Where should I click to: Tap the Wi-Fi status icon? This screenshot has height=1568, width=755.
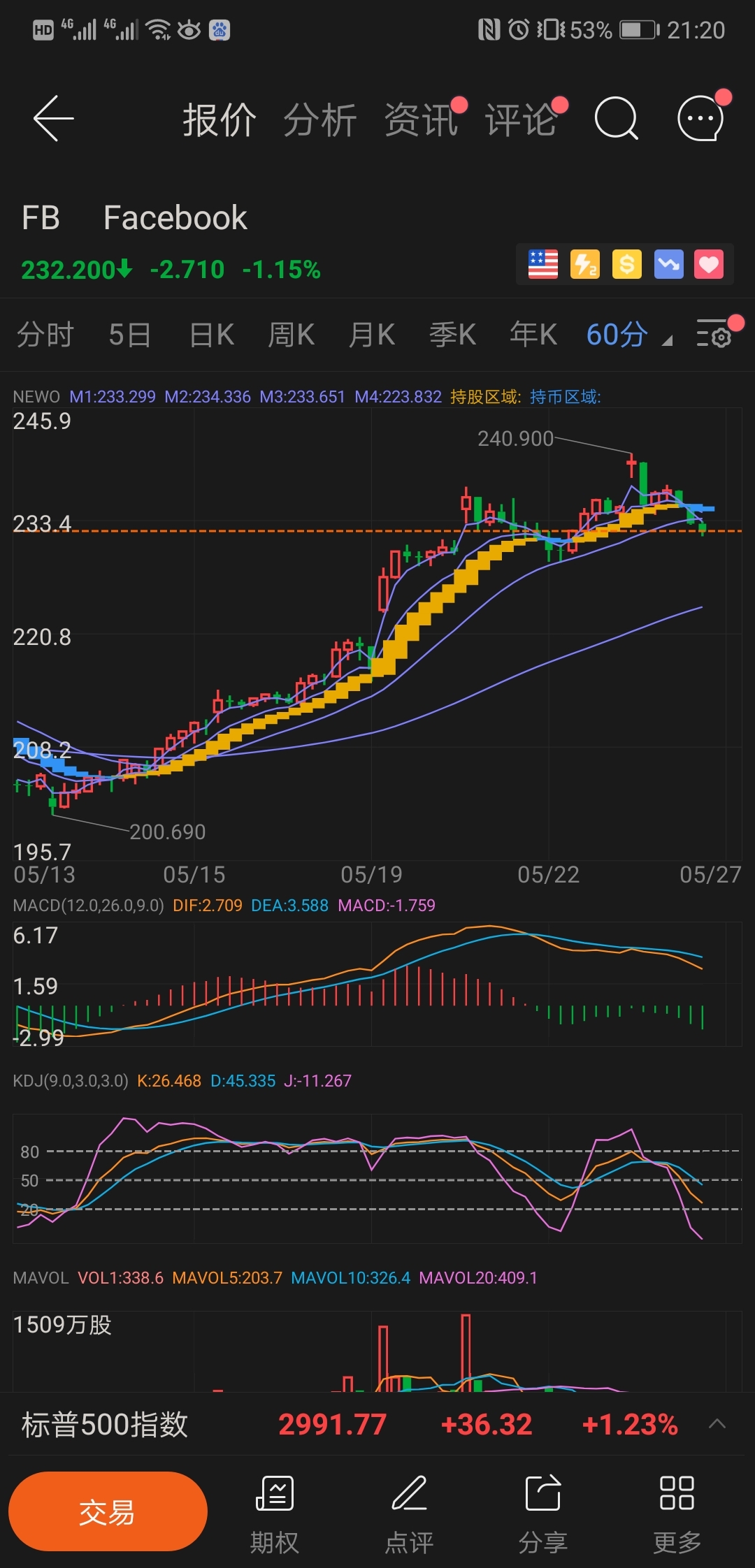pyautogui.click(x=159, y=30)
